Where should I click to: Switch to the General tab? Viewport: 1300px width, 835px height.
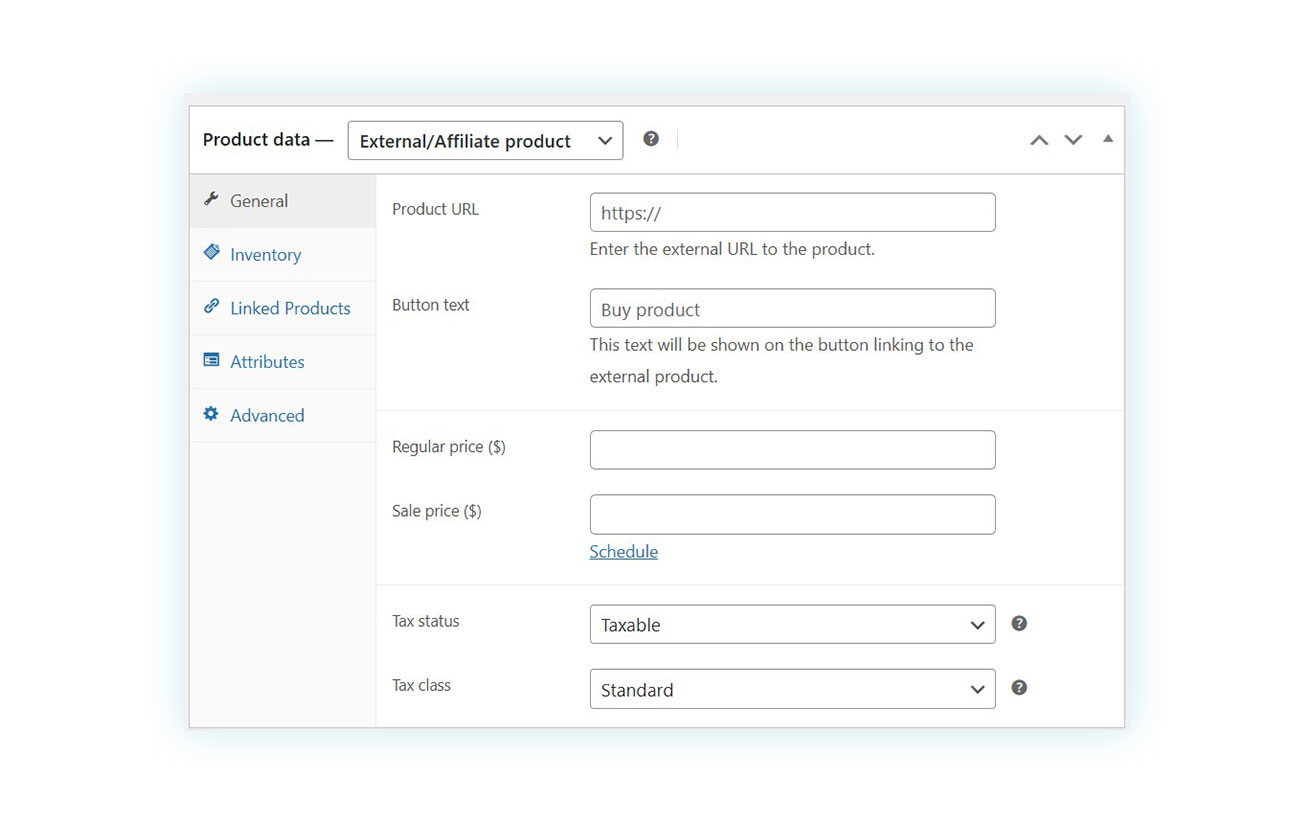click(283, 201)
